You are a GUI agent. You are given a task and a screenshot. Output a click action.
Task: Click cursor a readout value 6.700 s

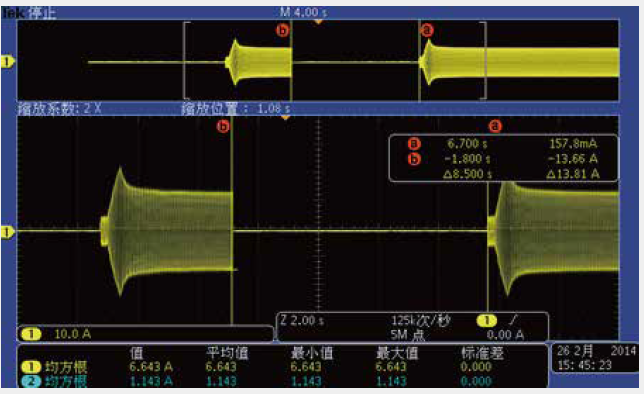click(467, 144)
